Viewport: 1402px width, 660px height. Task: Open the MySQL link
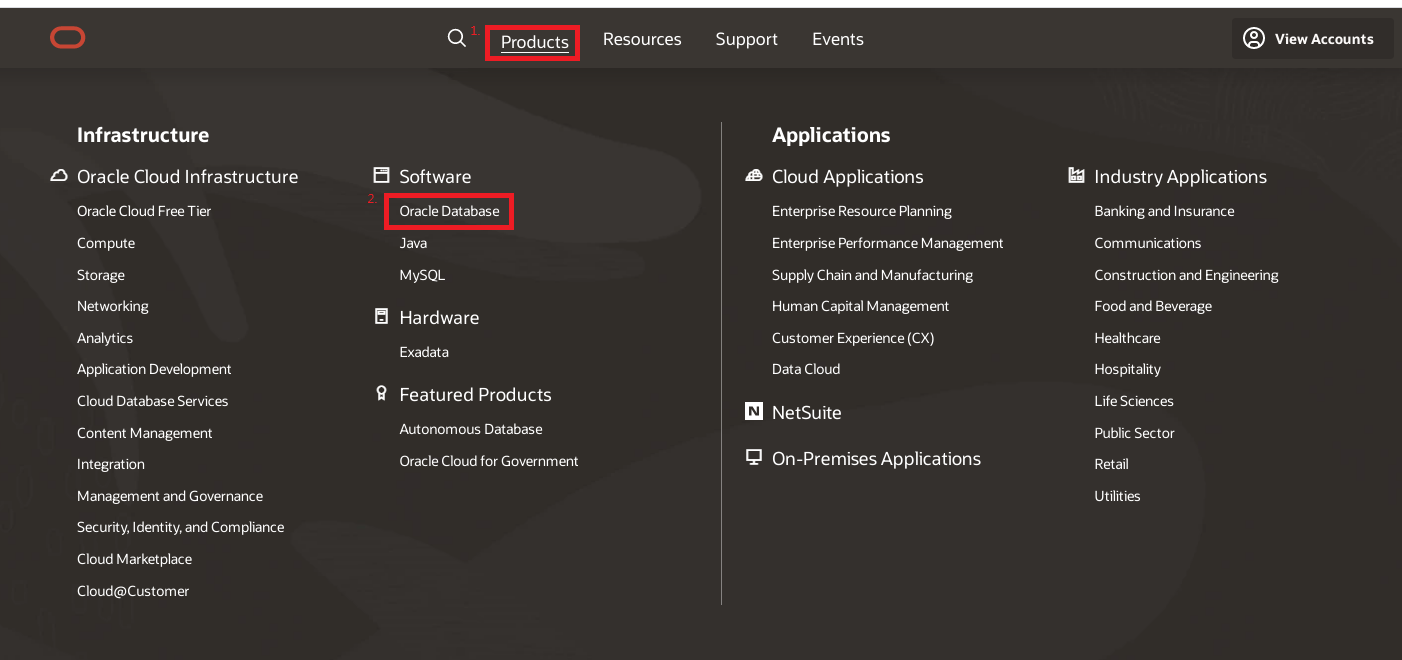(422, 275)
